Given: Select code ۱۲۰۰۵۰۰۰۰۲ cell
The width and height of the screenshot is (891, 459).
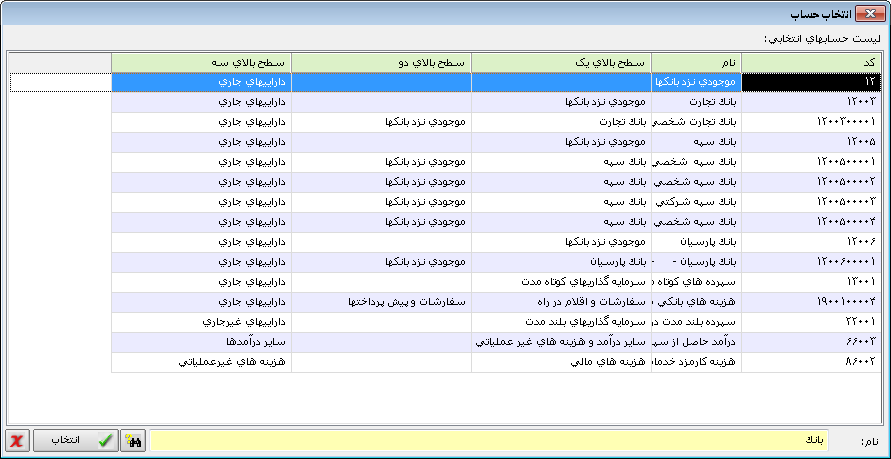Looking at the screenshot, I should [x=811, y=182].
